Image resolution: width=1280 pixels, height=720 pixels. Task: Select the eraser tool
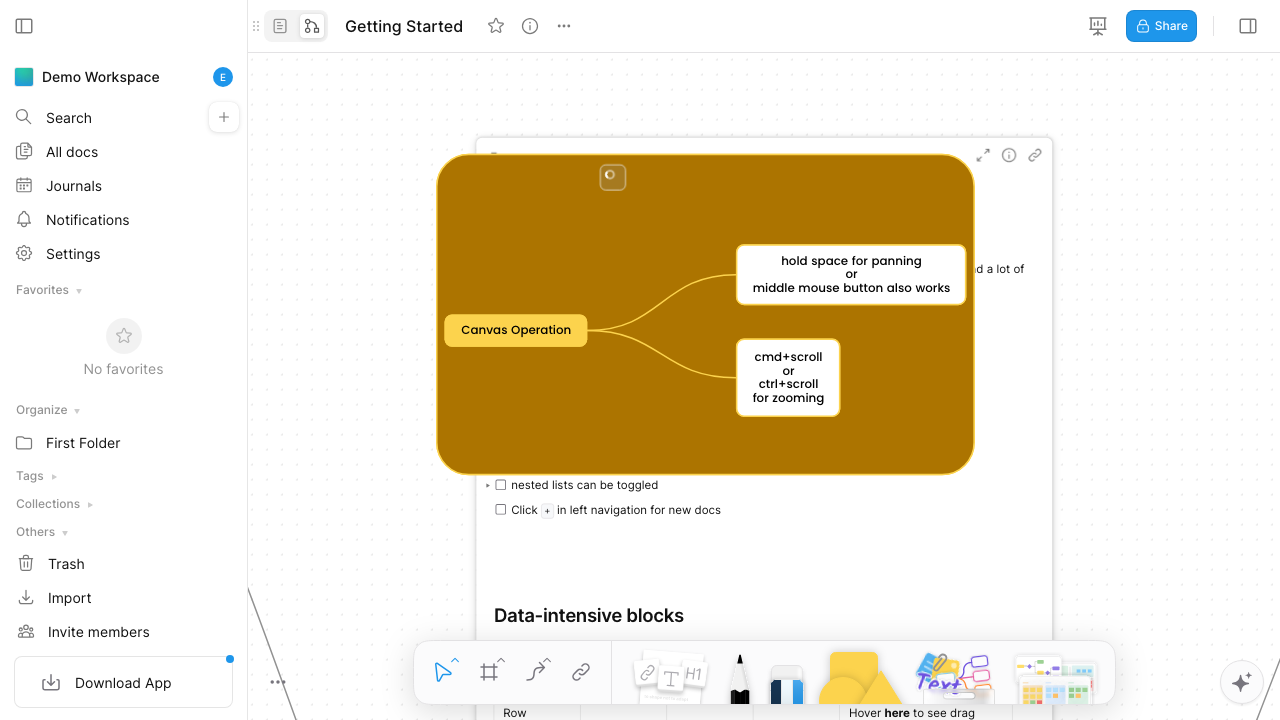[x=787, y=684]
